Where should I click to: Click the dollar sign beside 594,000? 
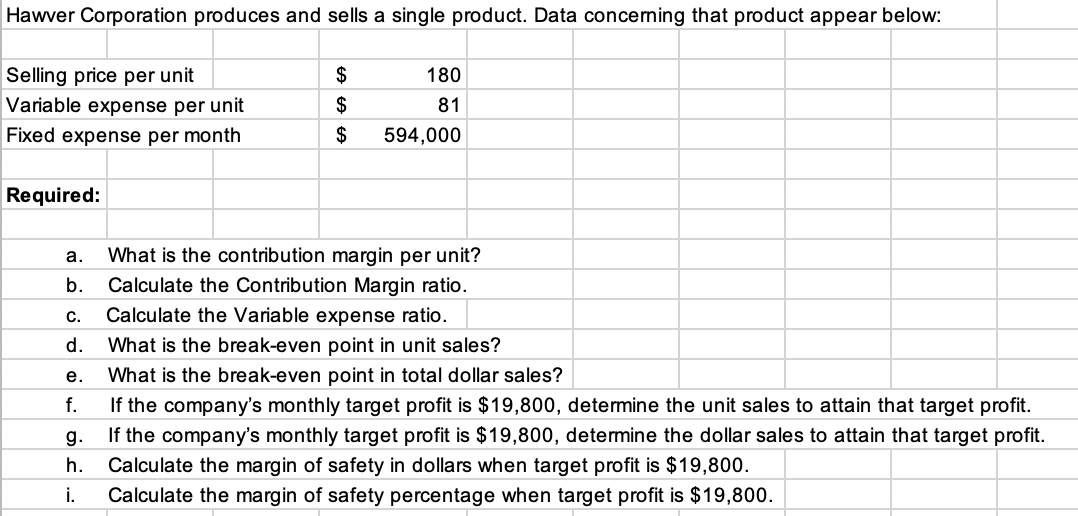point(340,135)
